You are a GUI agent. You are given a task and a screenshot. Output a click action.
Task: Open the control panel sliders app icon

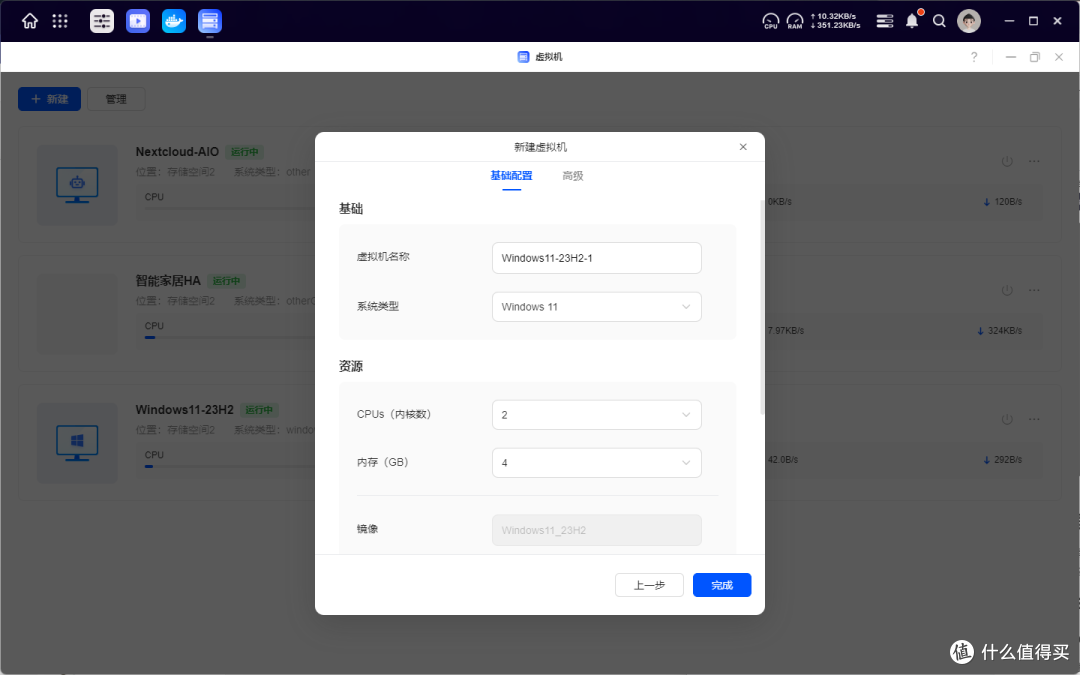point(102,21)
